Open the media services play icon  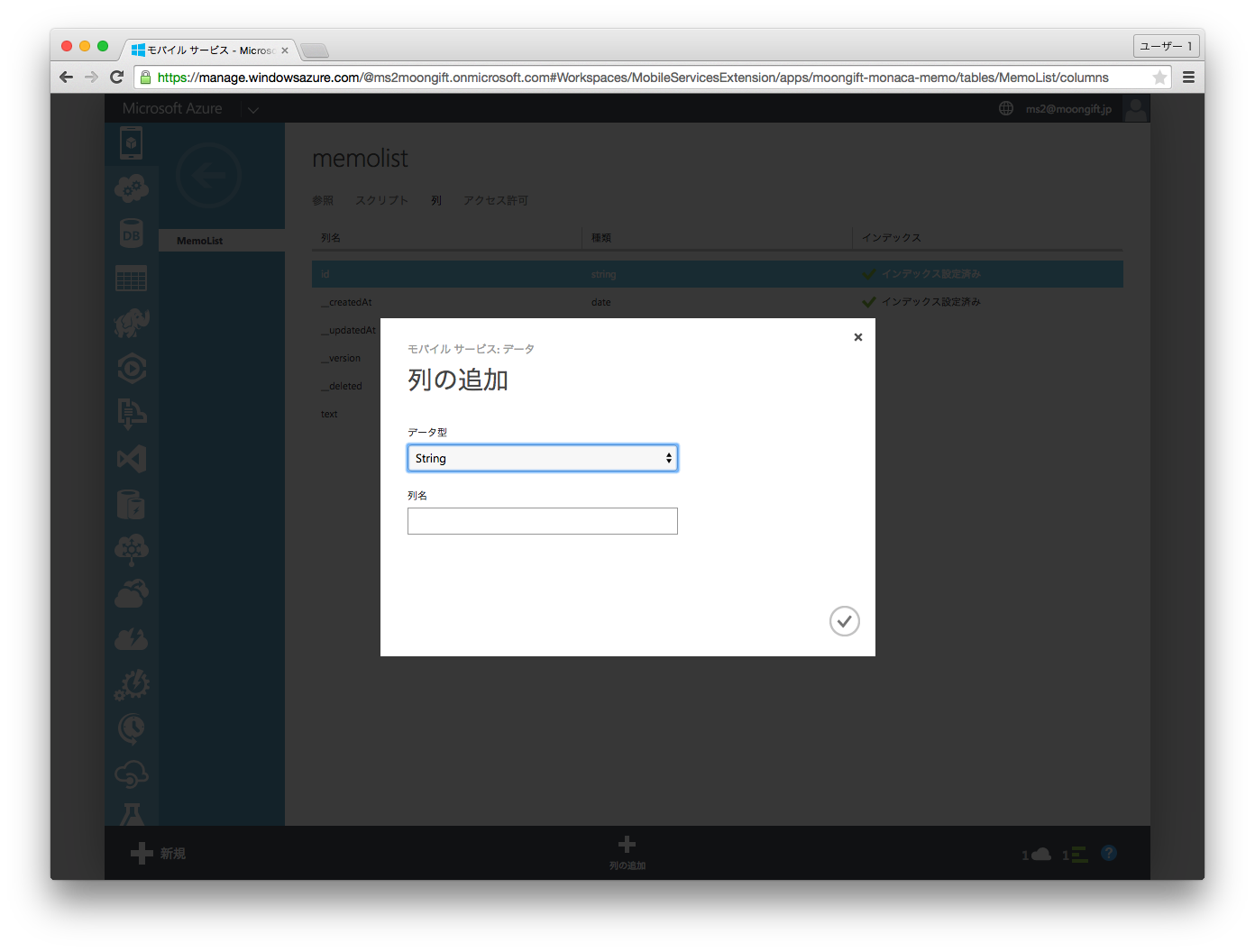[132, 369]
